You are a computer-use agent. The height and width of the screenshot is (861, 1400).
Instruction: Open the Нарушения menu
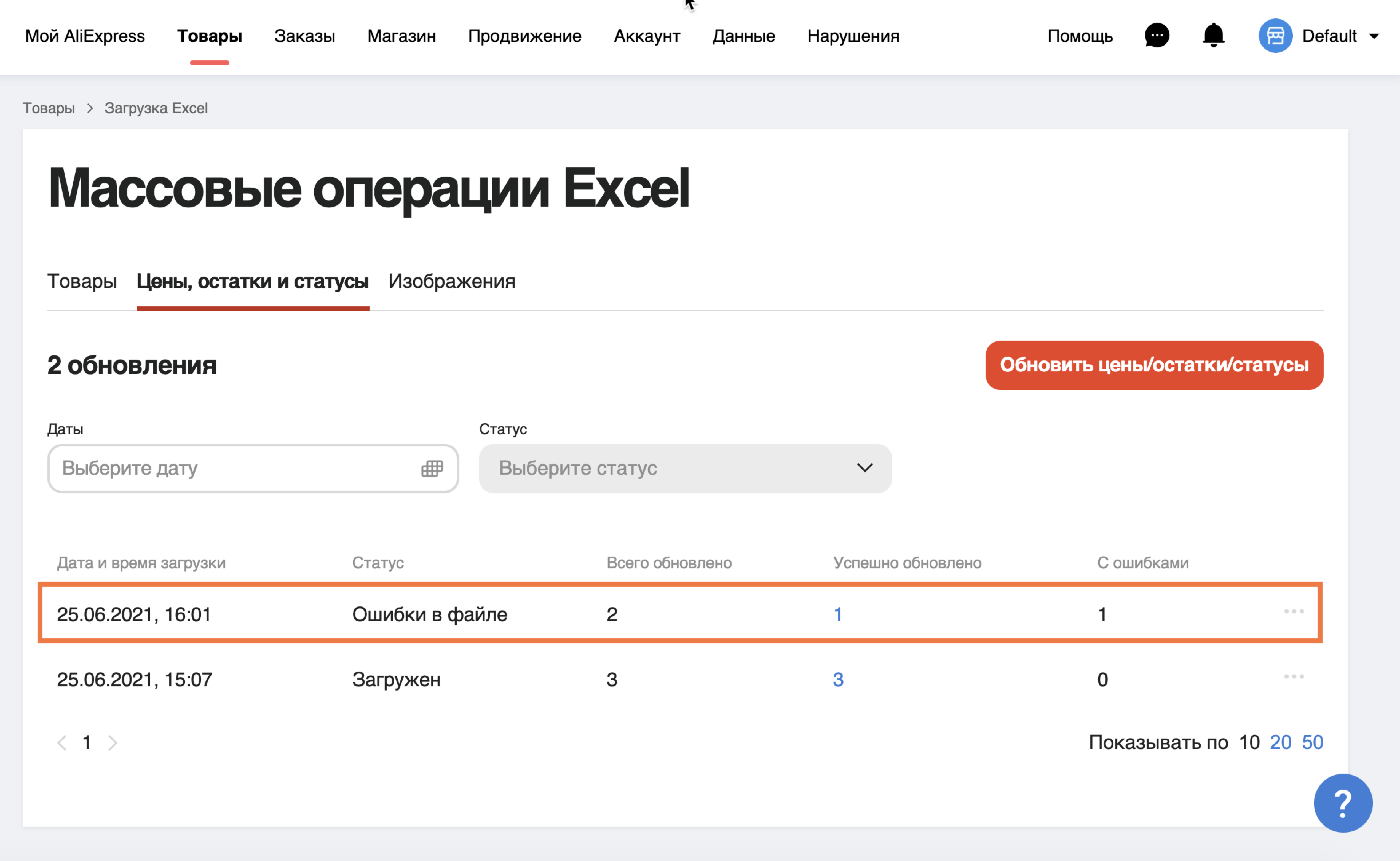(x=853, y=36)
